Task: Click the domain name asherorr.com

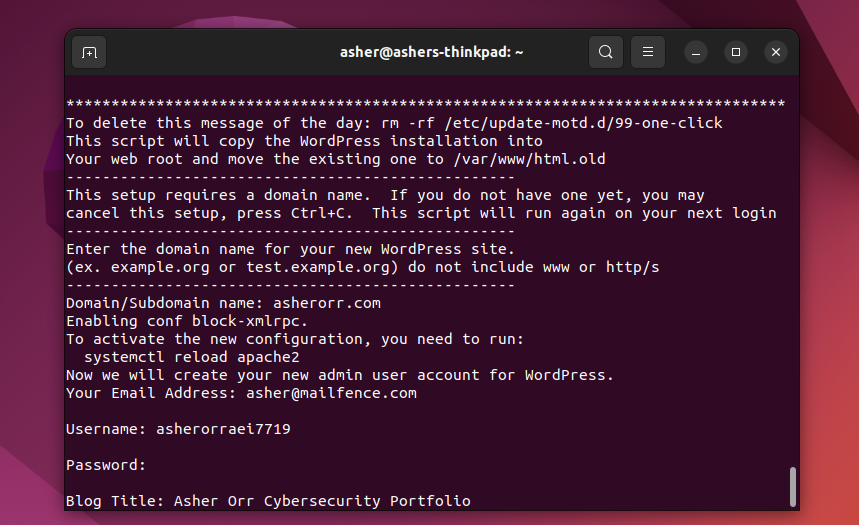Action: tap(327, 303)
